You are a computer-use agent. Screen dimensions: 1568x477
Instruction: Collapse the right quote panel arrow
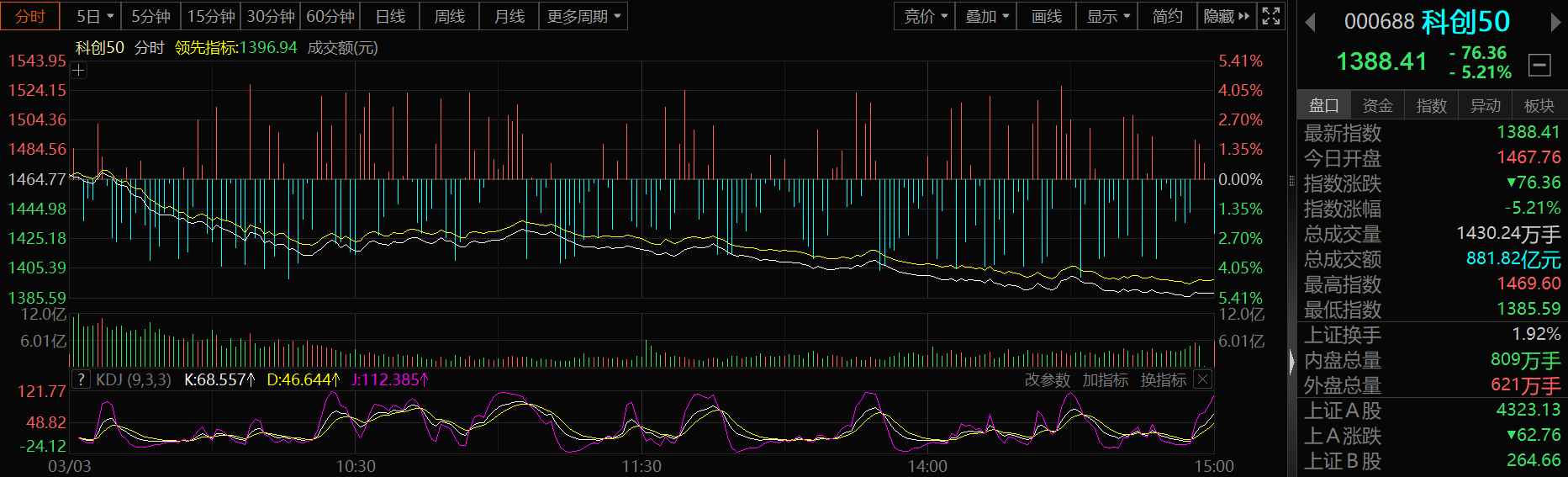[x=1292, y=363]
